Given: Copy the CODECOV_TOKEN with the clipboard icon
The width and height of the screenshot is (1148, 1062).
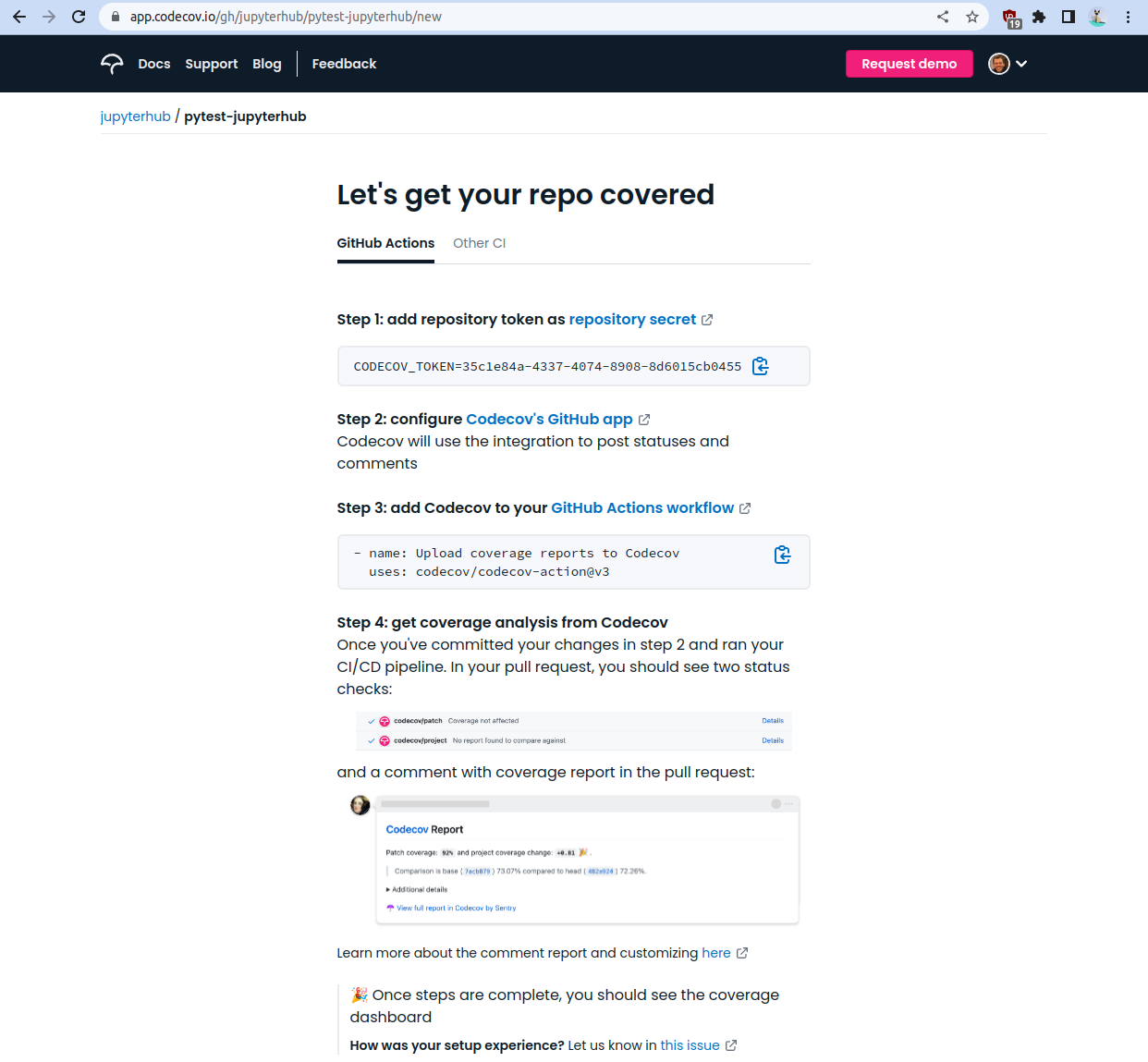Looking at the screenshot, I should pos(760,366).
